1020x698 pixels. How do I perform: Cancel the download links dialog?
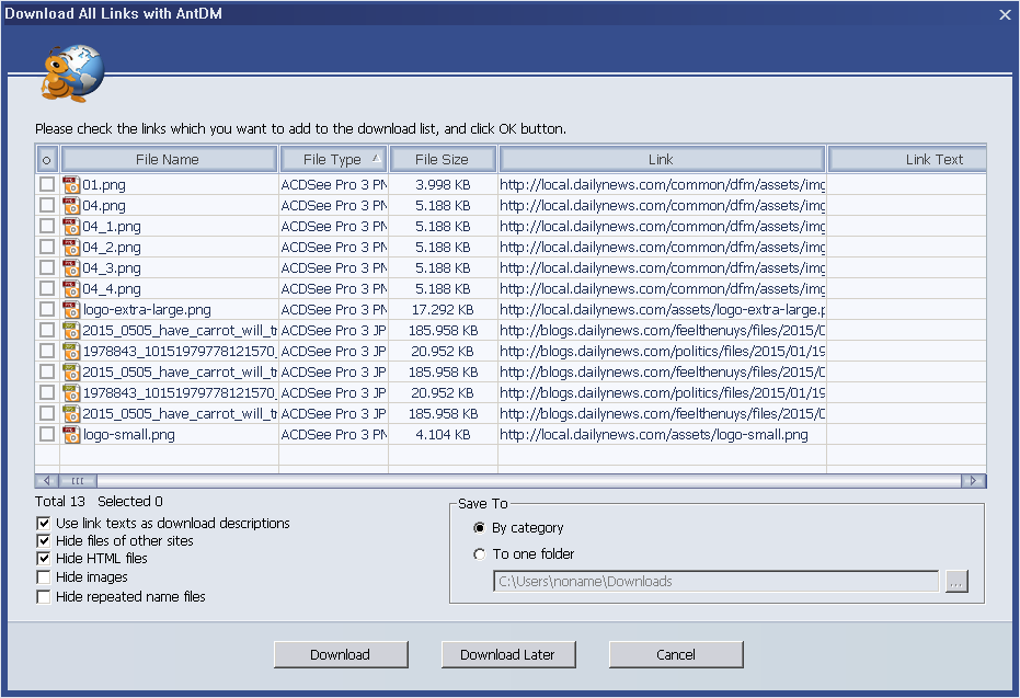tap(676, 654)
